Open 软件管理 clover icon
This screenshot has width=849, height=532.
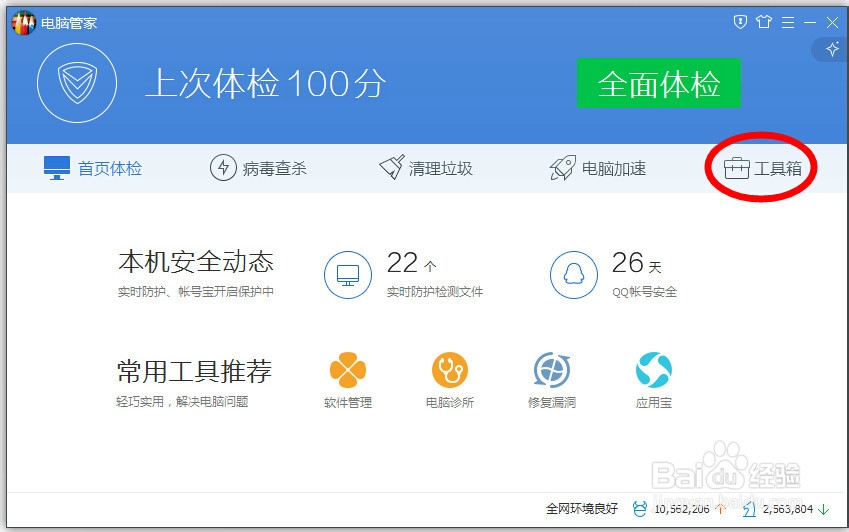(348, 370)
